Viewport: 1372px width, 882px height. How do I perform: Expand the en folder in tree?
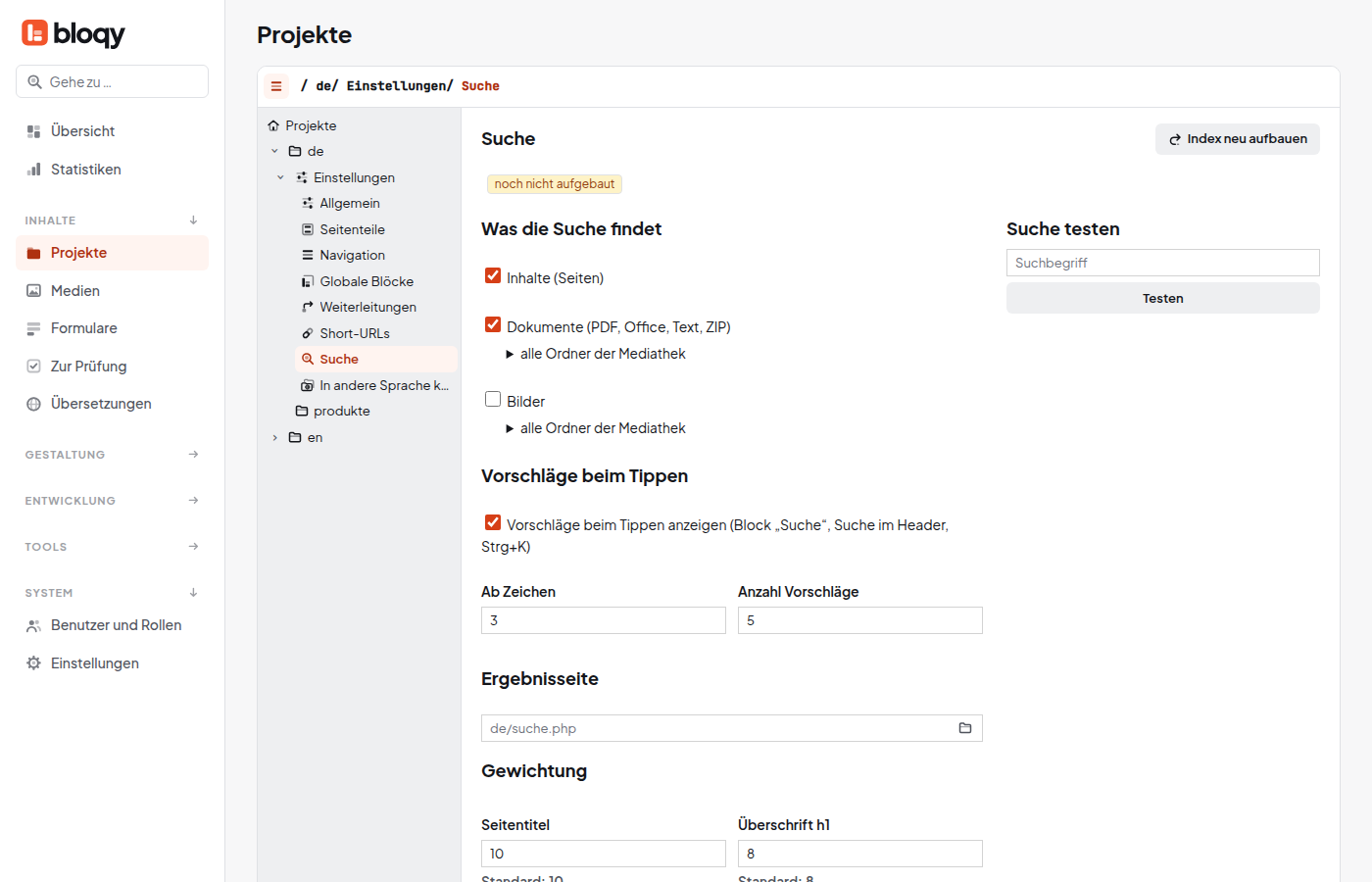pyautogui.click(x=274, y=437)
